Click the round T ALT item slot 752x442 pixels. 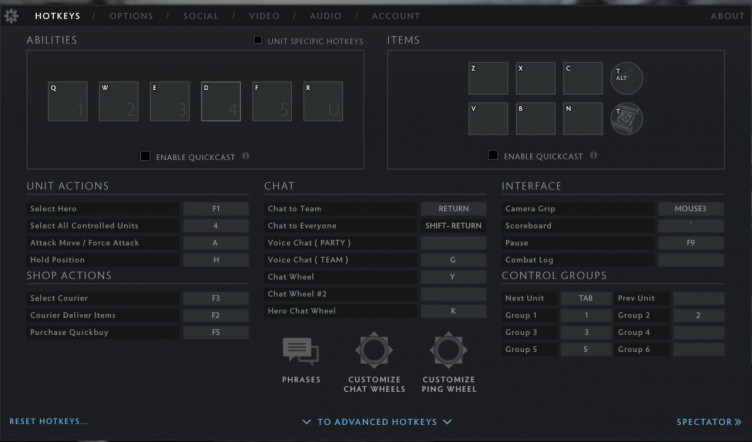click(x=627, y=78)
